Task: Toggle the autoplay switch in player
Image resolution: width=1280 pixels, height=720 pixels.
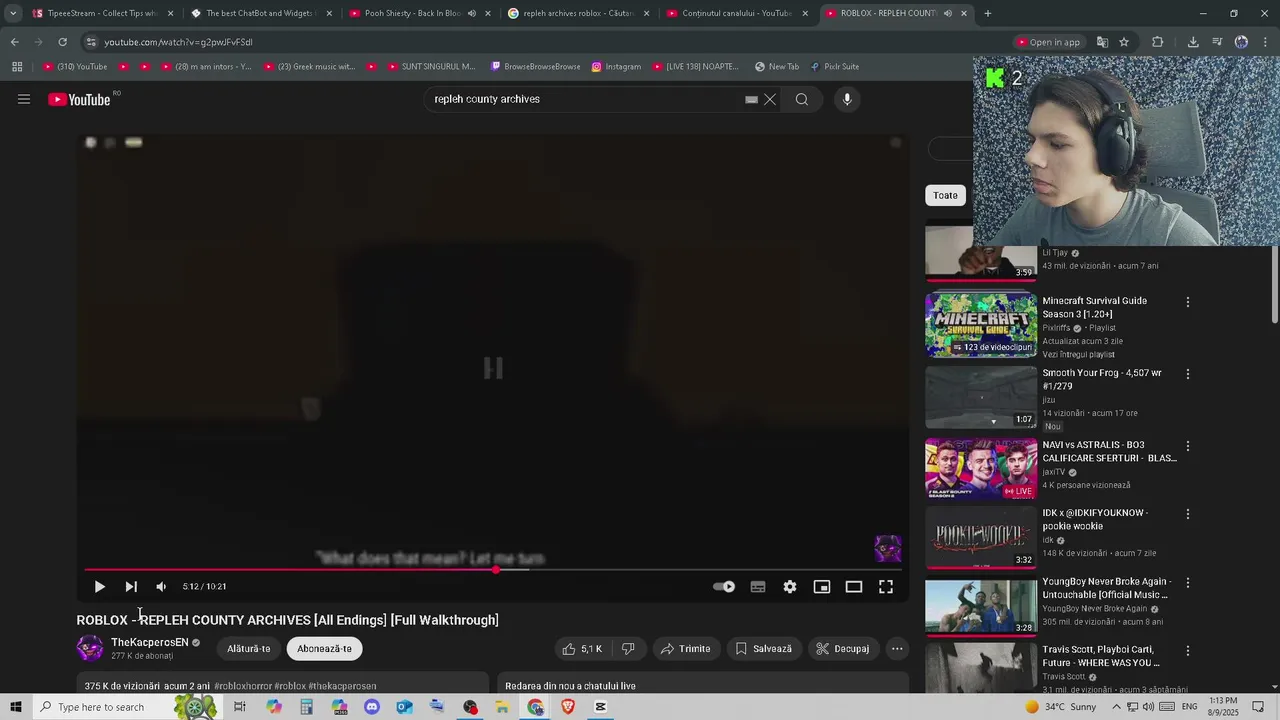Action: pyautogui.click(x=725, y=587)
